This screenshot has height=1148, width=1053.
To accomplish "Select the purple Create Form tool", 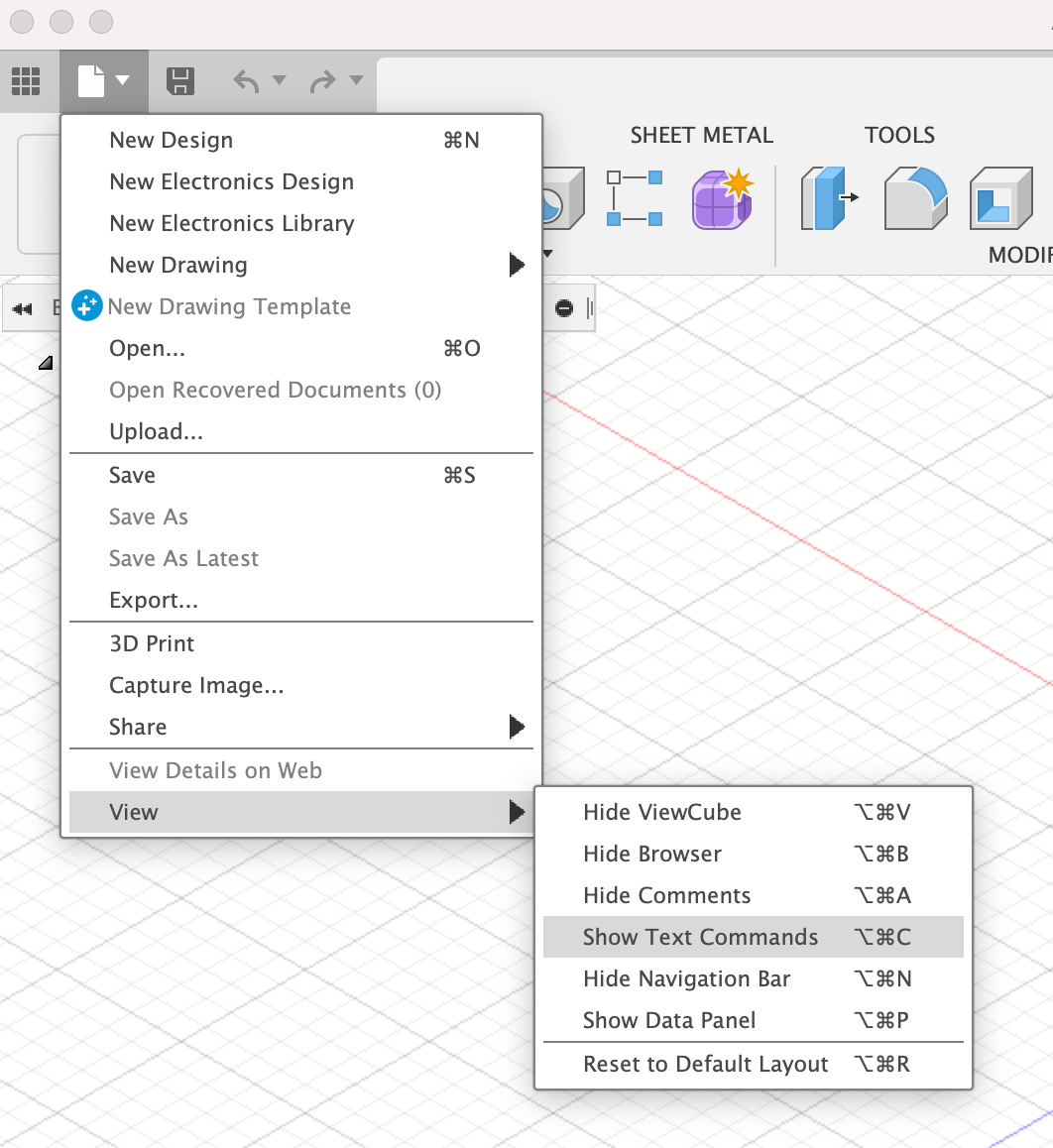I will [x=721, y=198].
